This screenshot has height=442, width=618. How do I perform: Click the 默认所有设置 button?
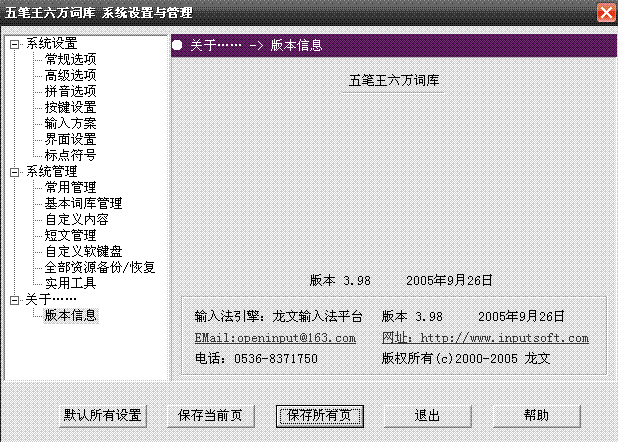click(x=102, y=416)
